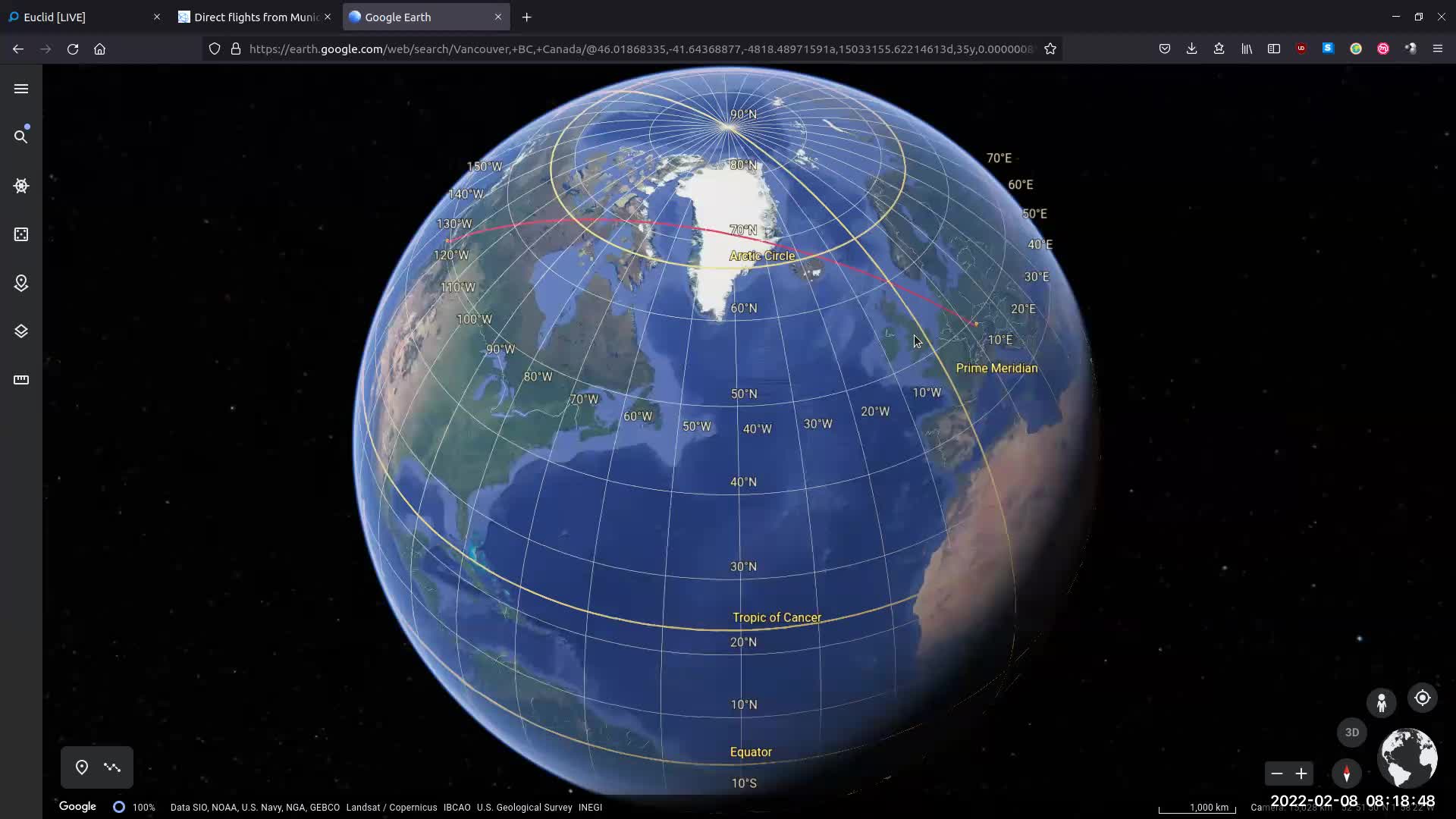Open the Projects pin icon
The width and height of the screenshot is (1456, 819).
pyautogui.click(x=21, y=283)
